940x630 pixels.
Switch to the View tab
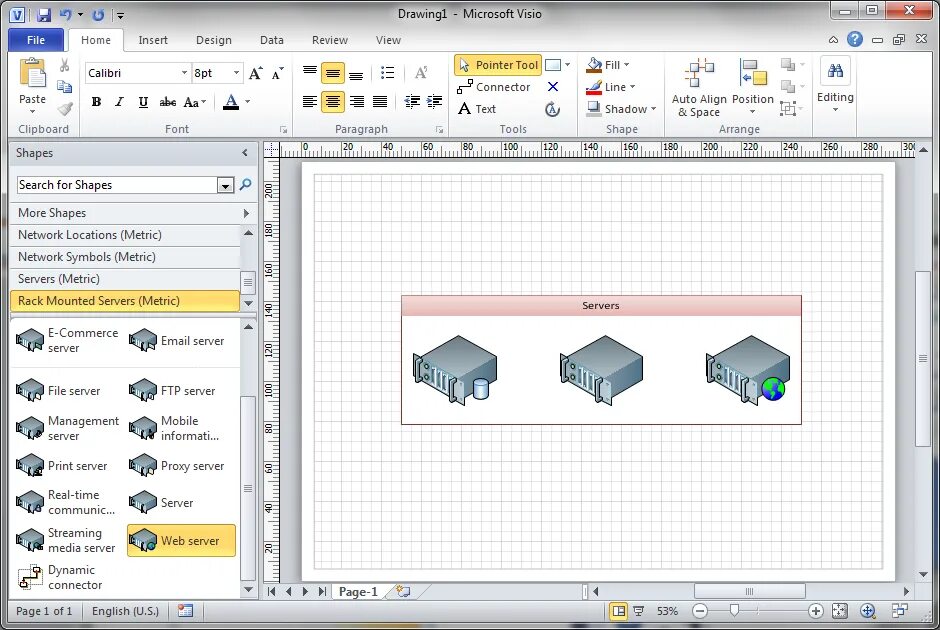tap(388, 40)
